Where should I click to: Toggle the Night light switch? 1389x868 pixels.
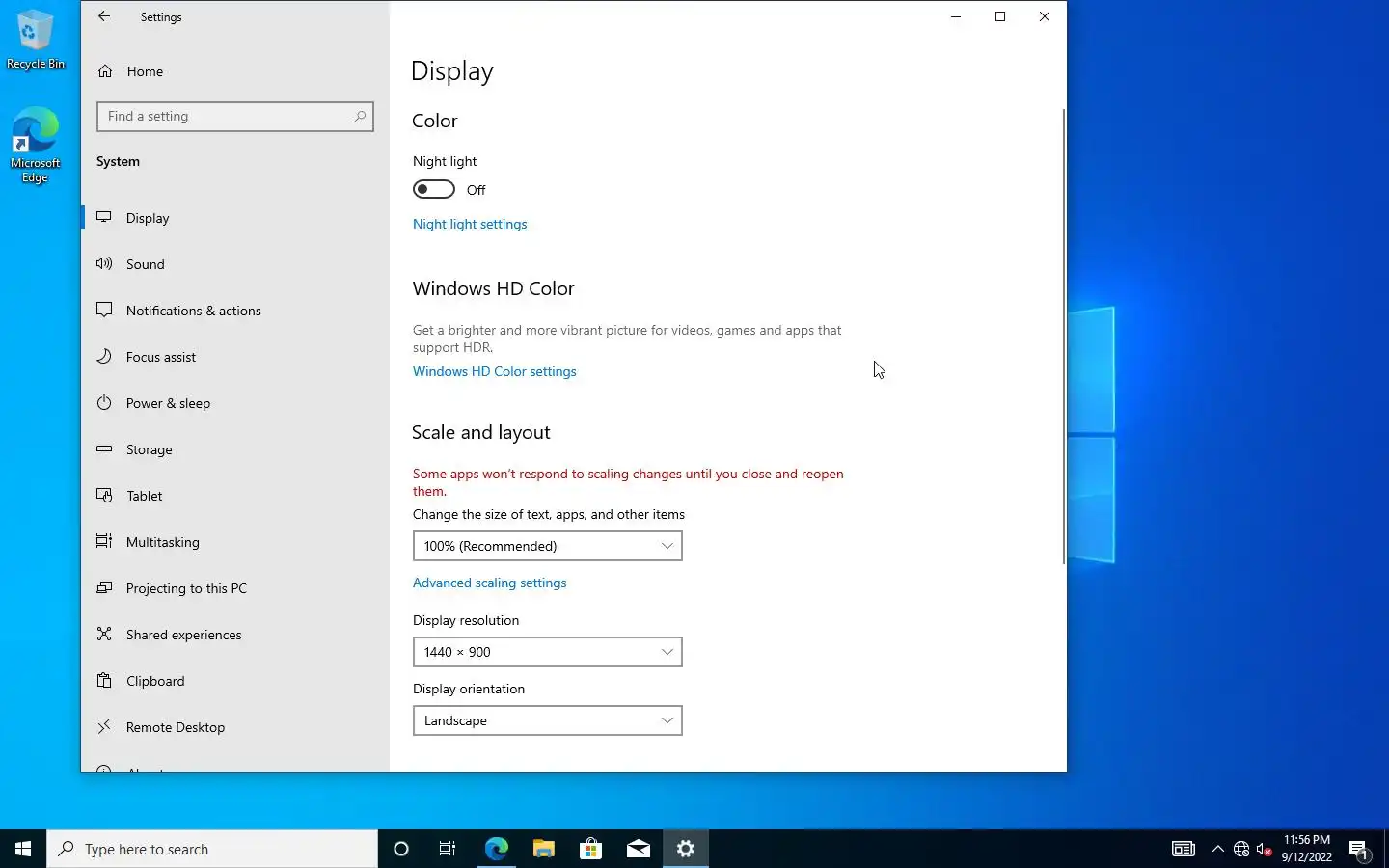[434, 189]
